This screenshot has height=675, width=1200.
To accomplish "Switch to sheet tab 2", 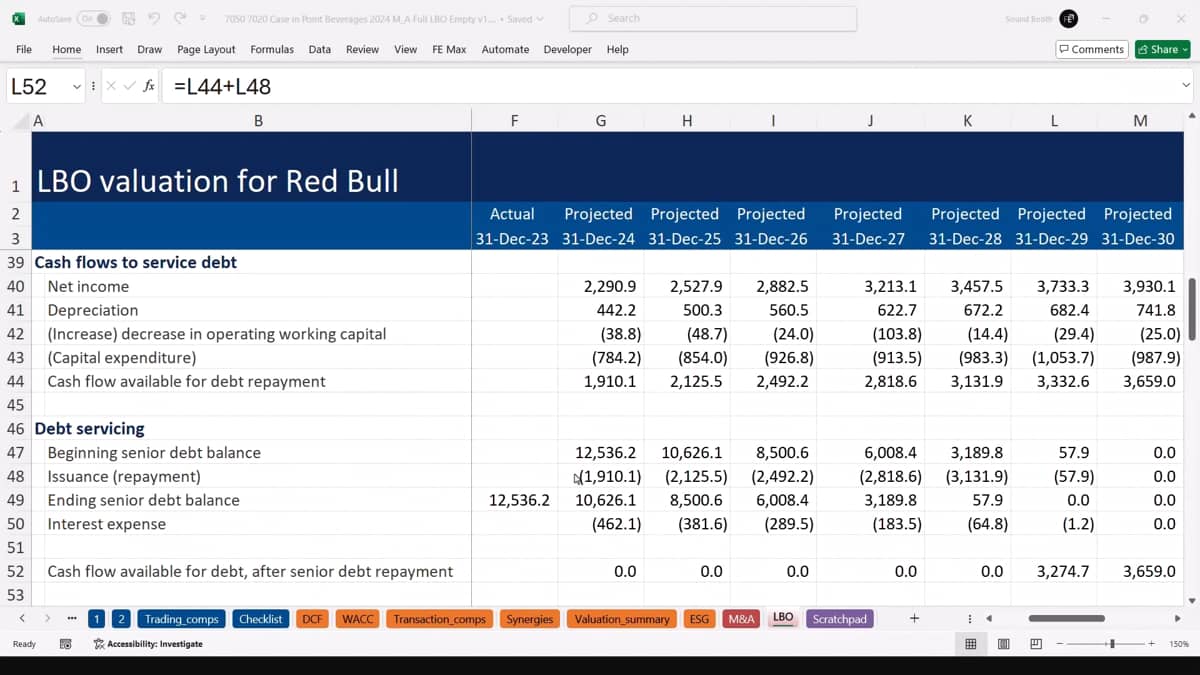I will coord(120,619).
